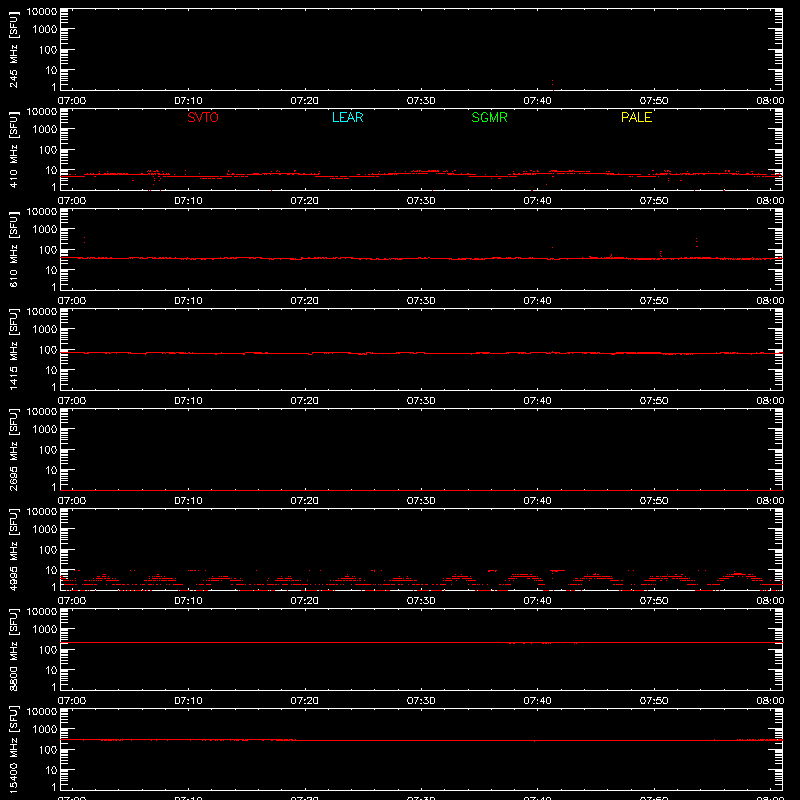Viewport: 800px width, 800px height.
Task: Click 07:30 time label of the 2695 MHz panel
Action: coord(421,501)
